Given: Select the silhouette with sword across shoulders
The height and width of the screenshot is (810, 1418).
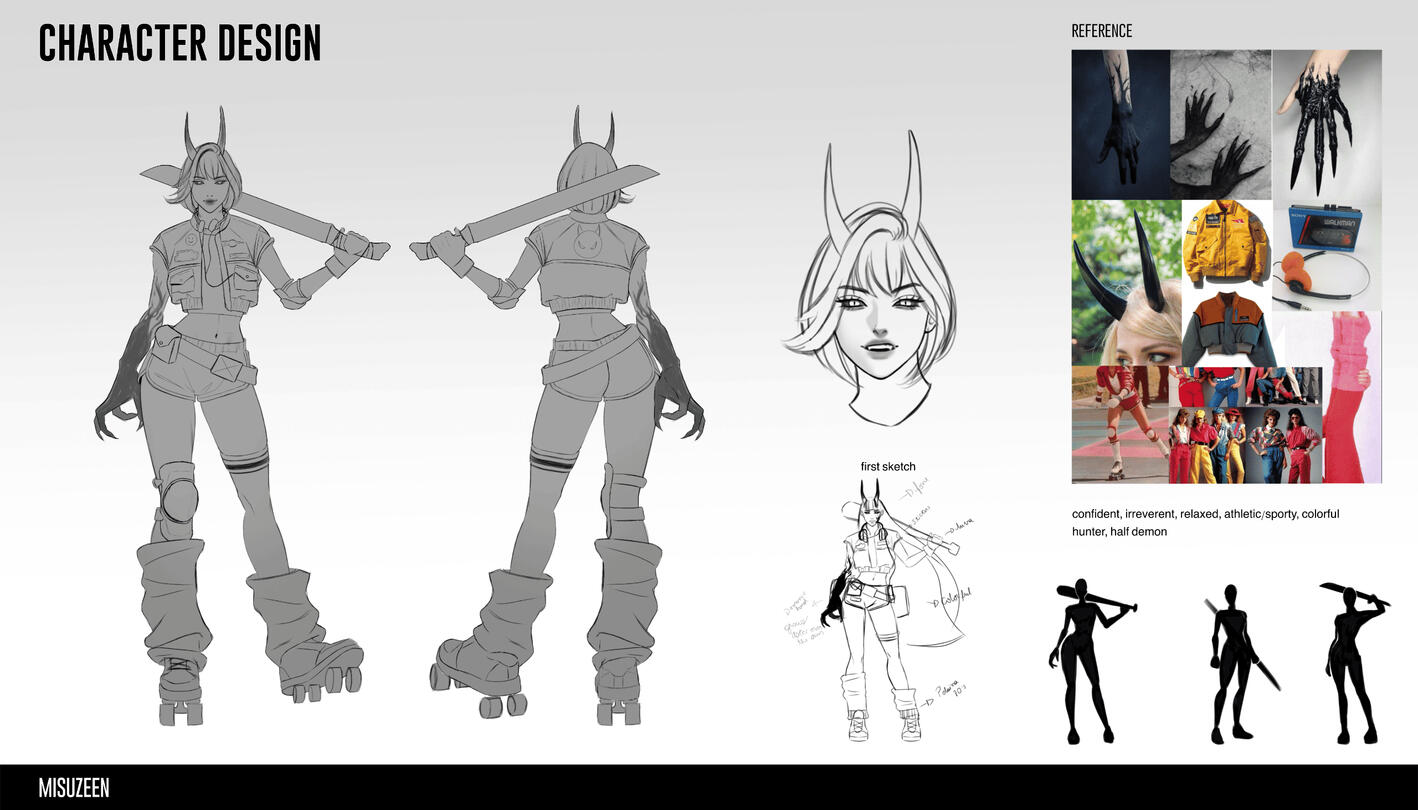Looking at the screenshot, I should pyautogui.click(x=1091, y=658).
